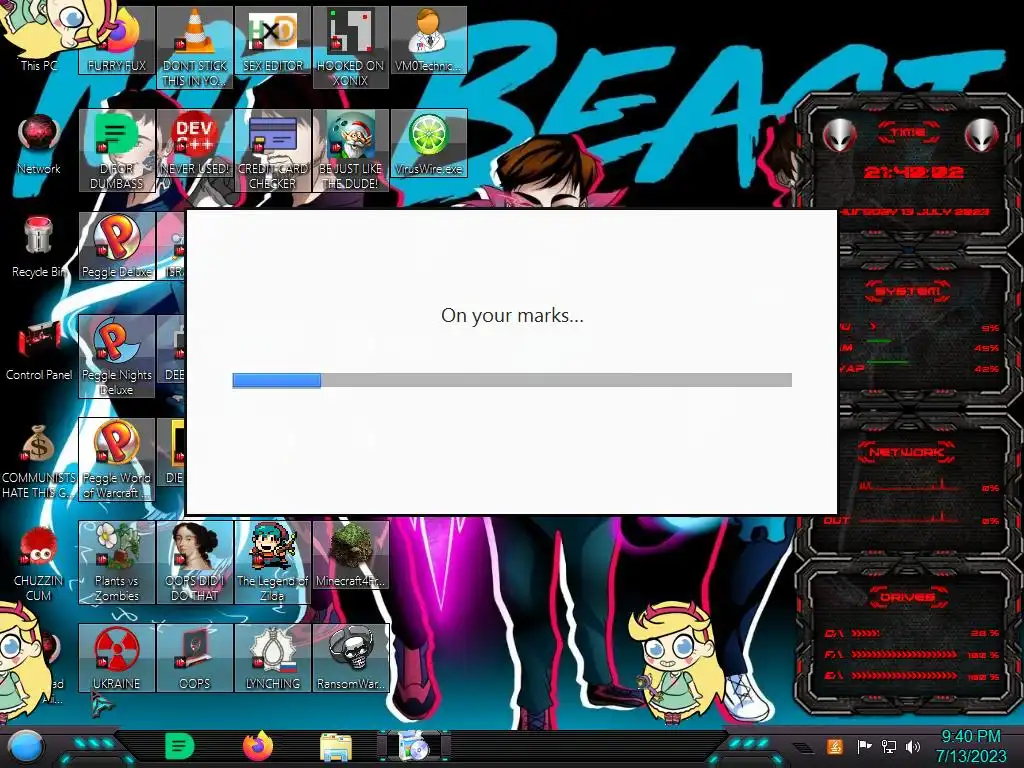1024x768 pixels.
Task: Select the Peggle World of Warcraft shortcut
Action: tap(117, 460)
